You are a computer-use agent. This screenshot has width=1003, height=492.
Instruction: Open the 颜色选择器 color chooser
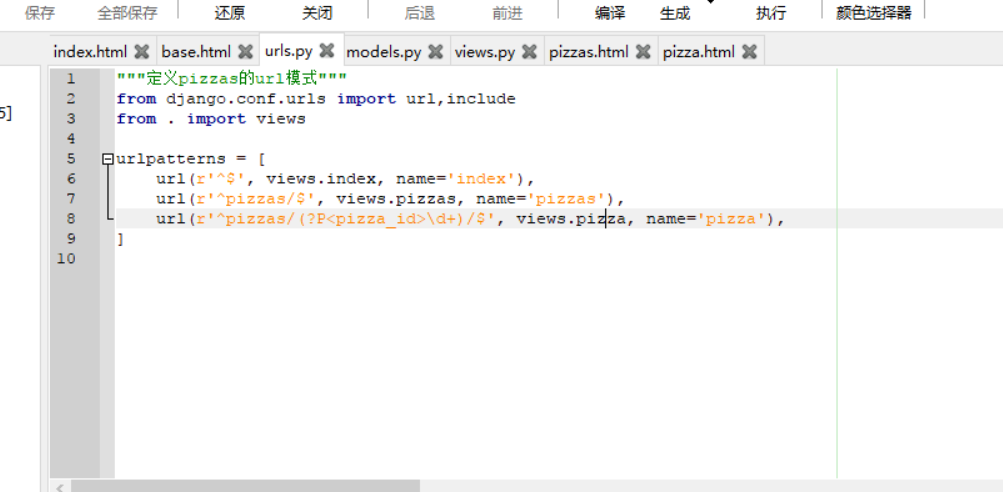tap(874, 13)
